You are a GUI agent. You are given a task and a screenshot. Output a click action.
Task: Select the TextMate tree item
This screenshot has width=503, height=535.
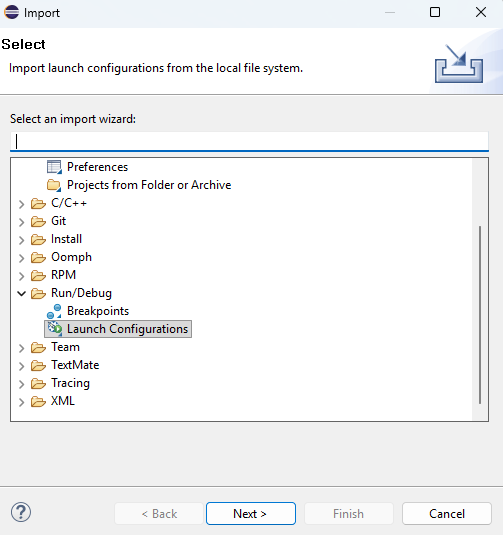[x=75, y=365]
